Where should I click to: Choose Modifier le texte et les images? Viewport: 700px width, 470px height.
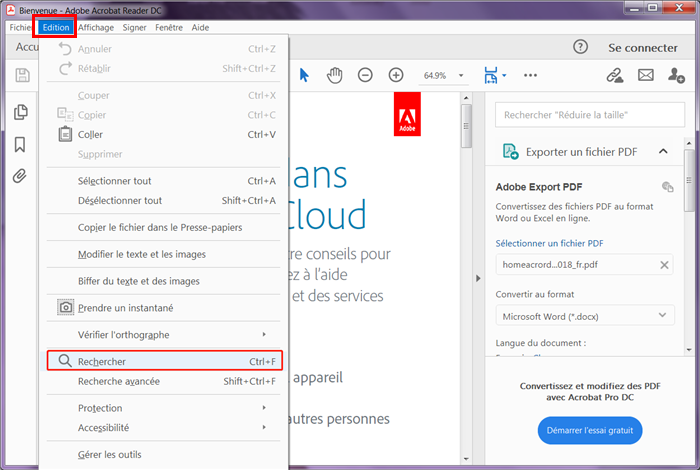[x=164, y=254]
